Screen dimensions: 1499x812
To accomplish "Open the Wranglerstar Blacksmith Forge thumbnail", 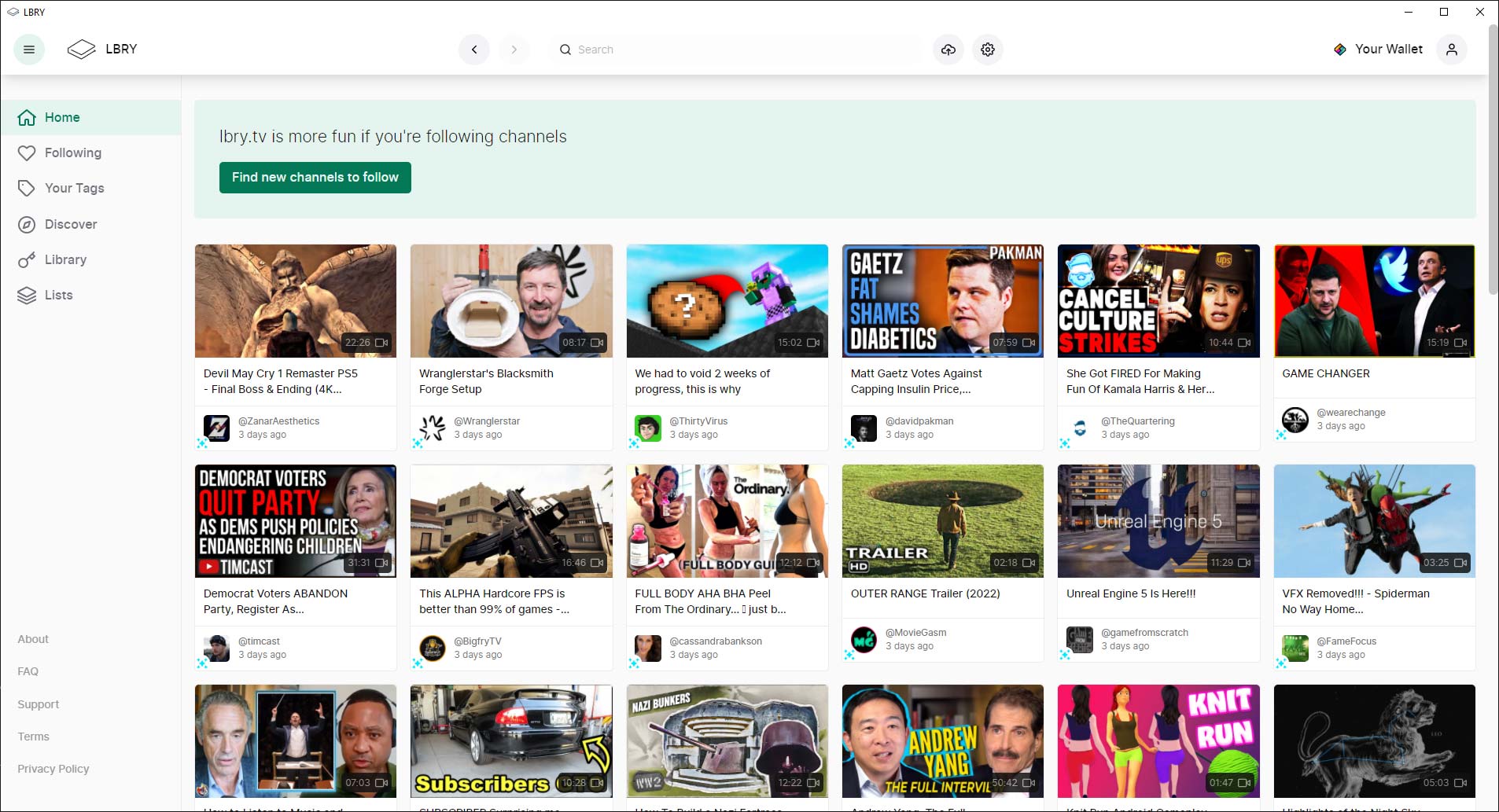I will (511, 301).
